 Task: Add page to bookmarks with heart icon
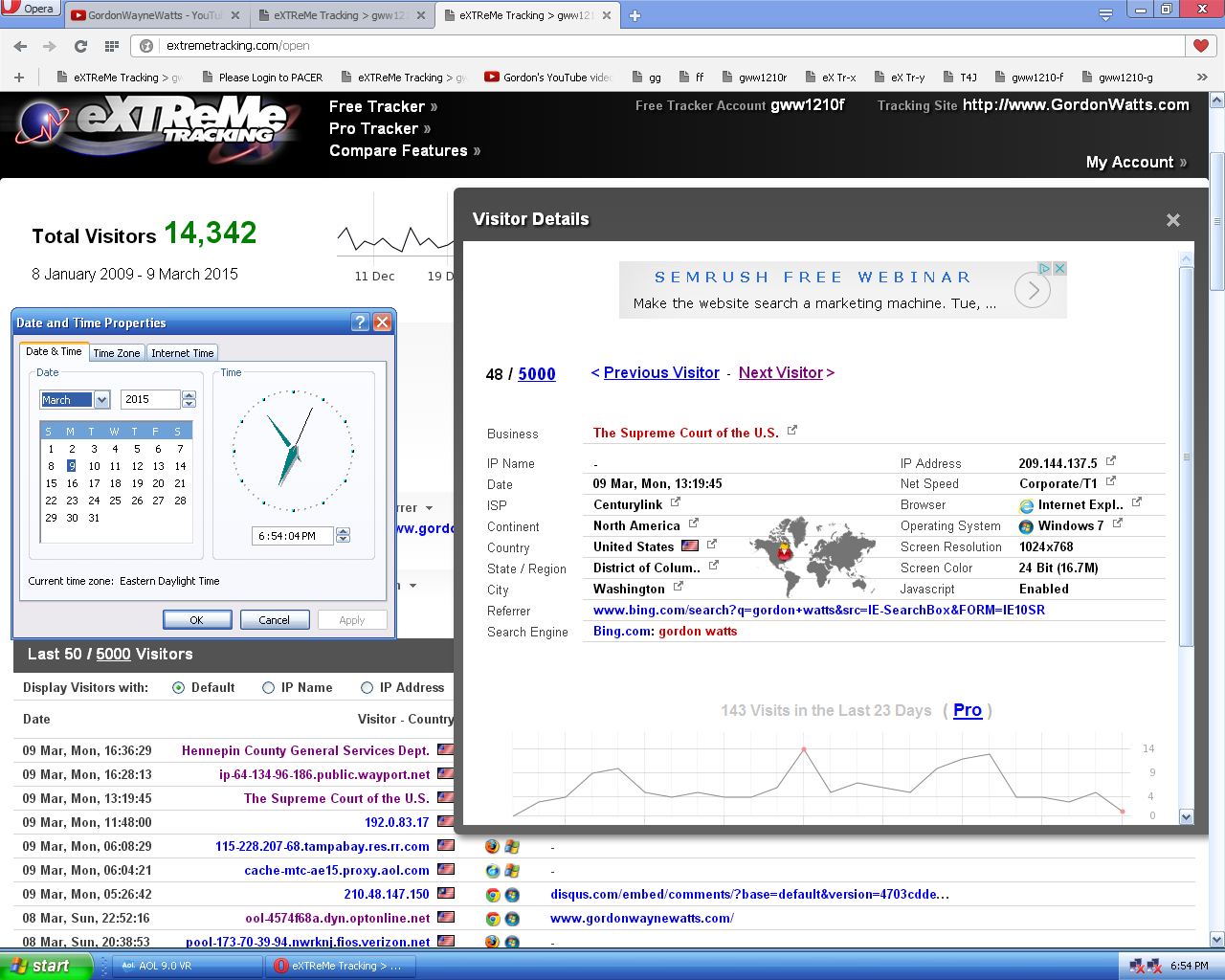[1201, 45]
